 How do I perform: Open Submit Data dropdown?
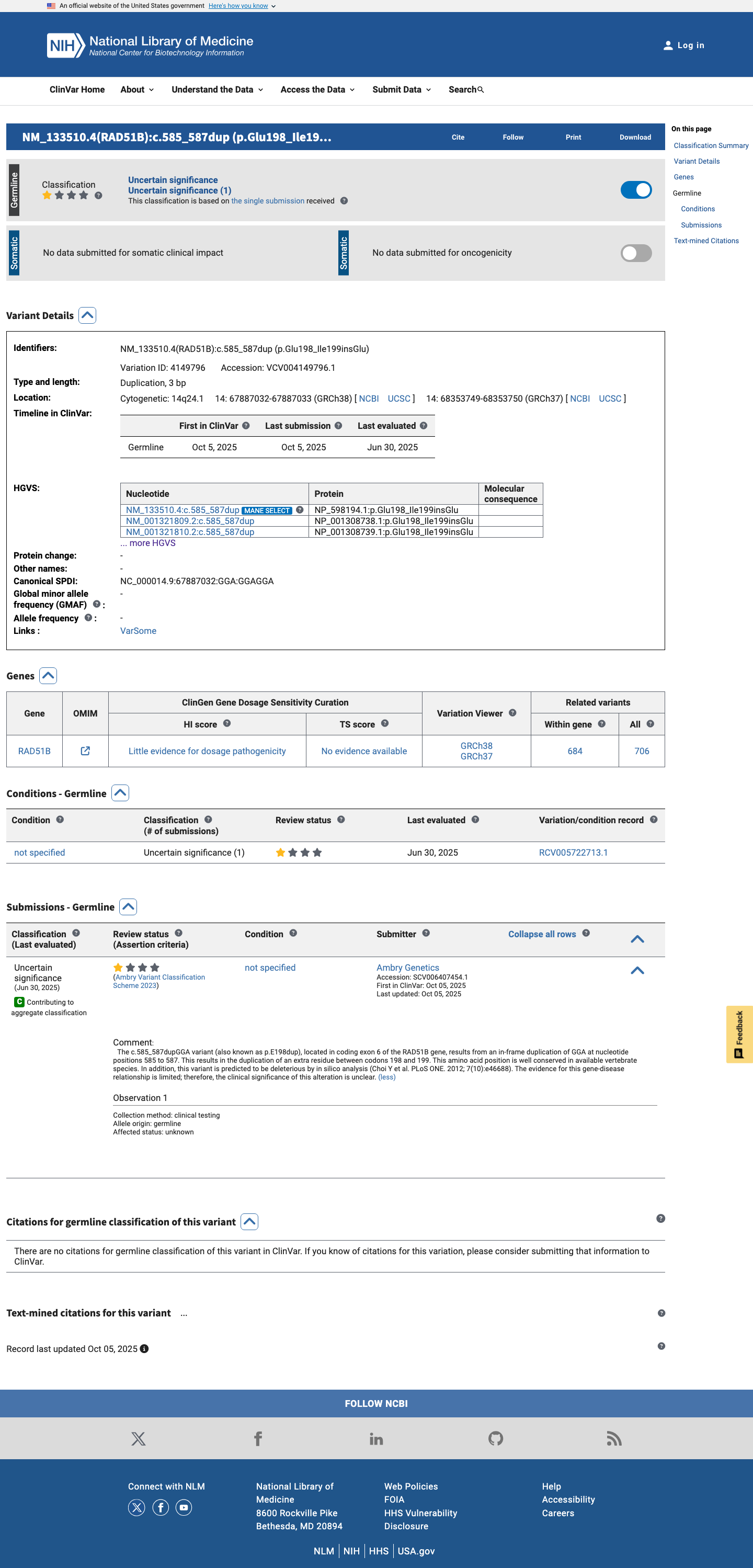[x=402, y=89]
